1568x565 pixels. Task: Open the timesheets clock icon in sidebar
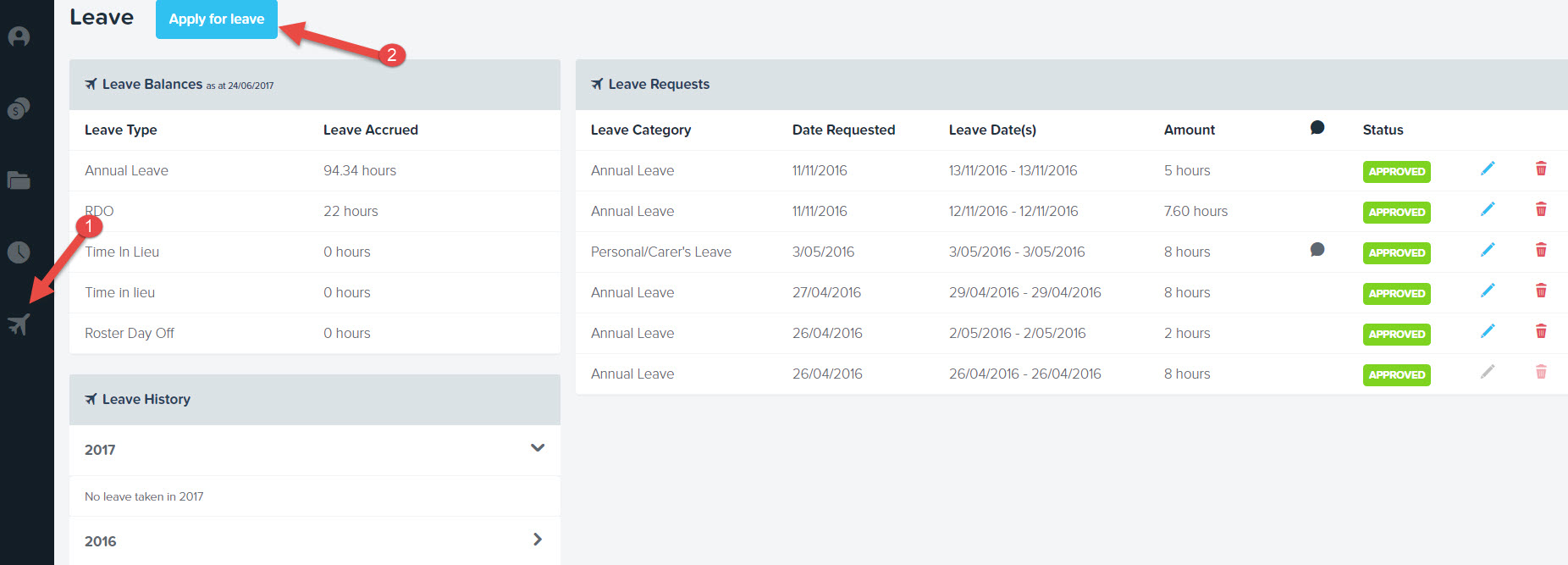tap(19, 252)
